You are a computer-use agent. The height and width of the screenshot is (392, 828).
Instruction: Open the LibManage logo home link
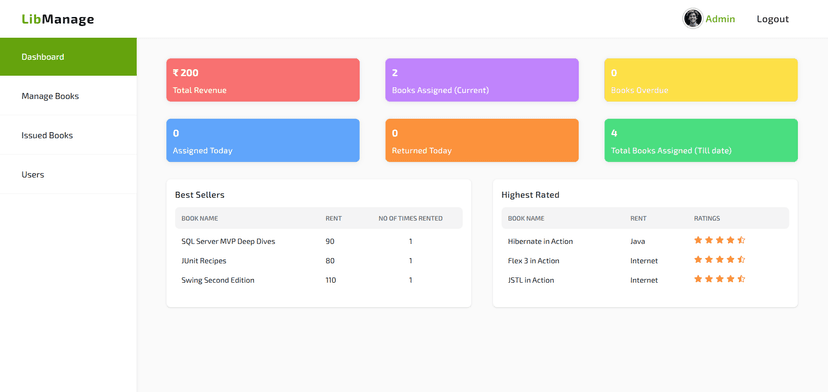[x=58, y=19]
